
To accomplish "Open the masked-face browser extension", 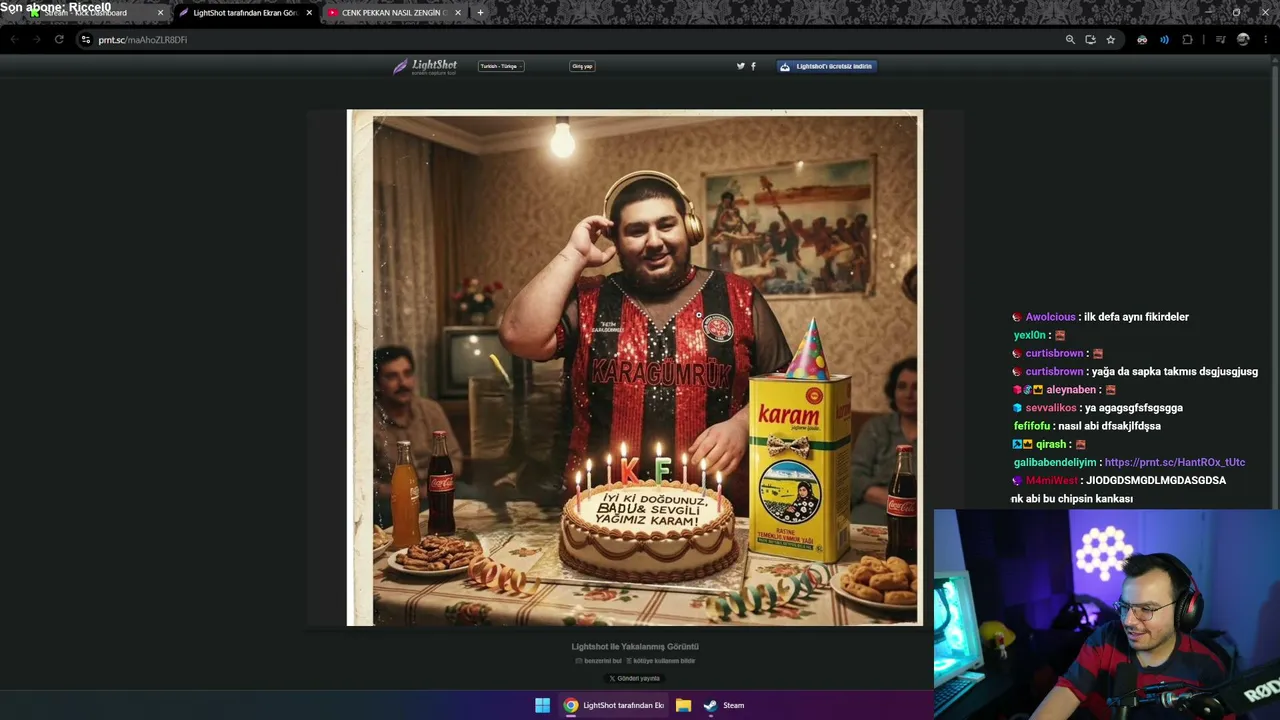I will tap(1142, 40).
